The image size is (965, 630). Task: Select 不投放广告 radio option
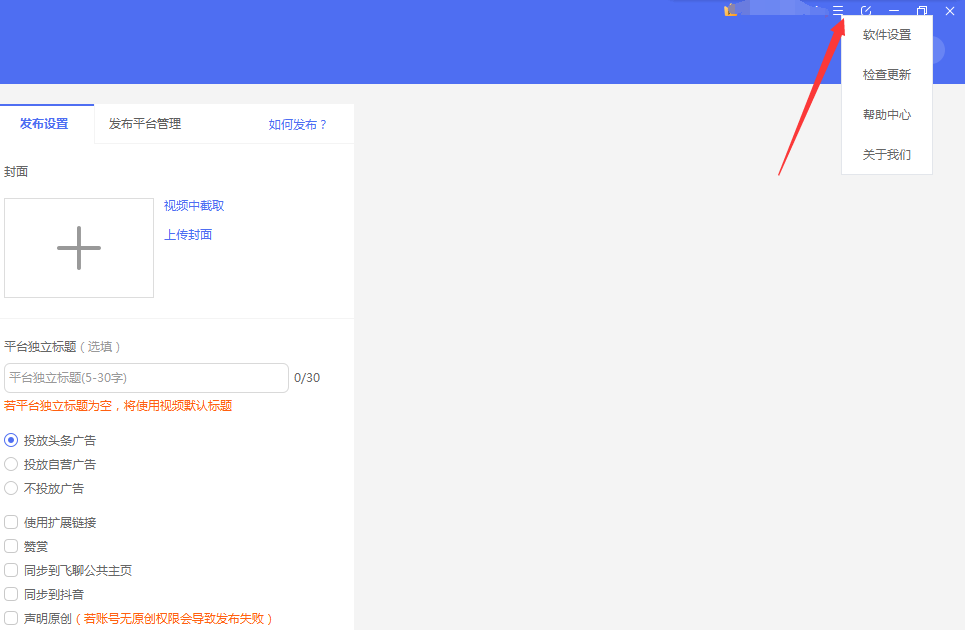tap(12, 488)
